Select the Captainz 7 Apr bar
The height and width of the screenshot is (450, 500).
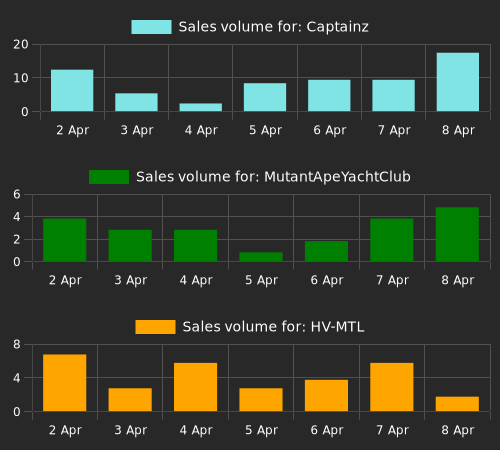[x=394, y=95]
